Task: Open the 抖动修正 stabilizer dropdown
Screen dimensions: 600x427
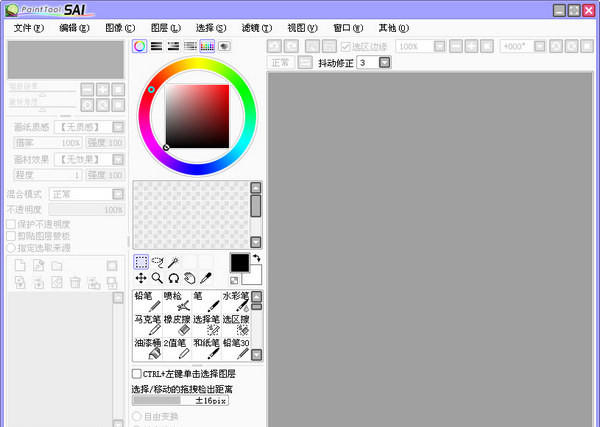Action: tap(384, 63)
